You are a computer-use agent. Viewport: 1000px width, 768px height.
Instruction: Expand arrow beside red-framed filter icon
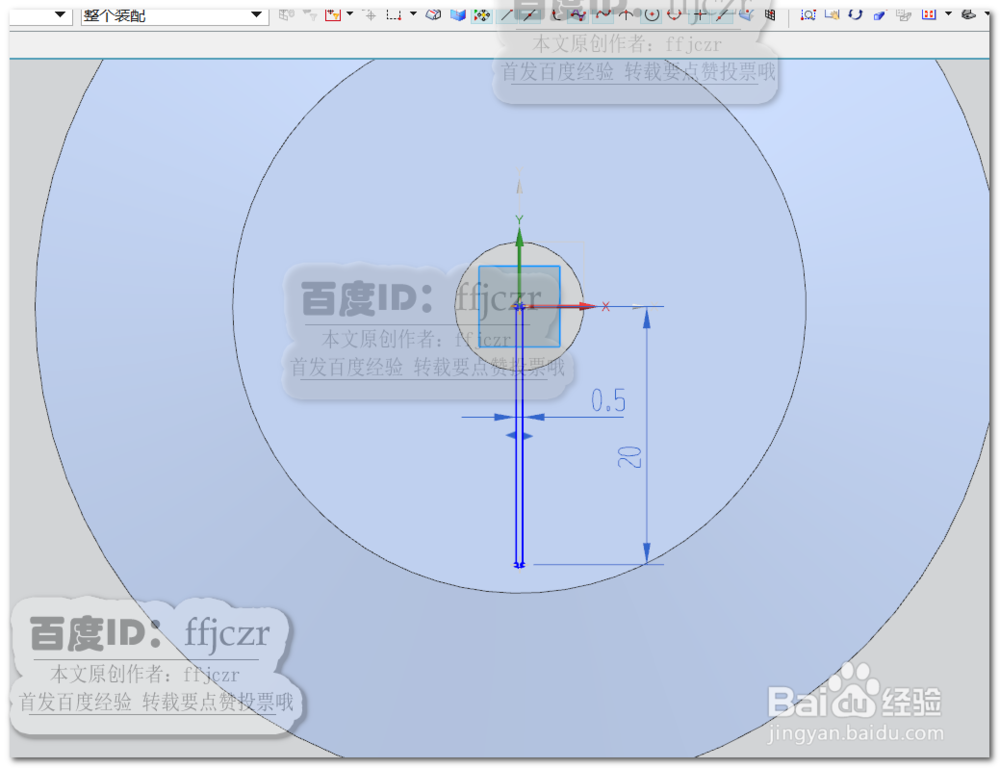coord(349,14)
